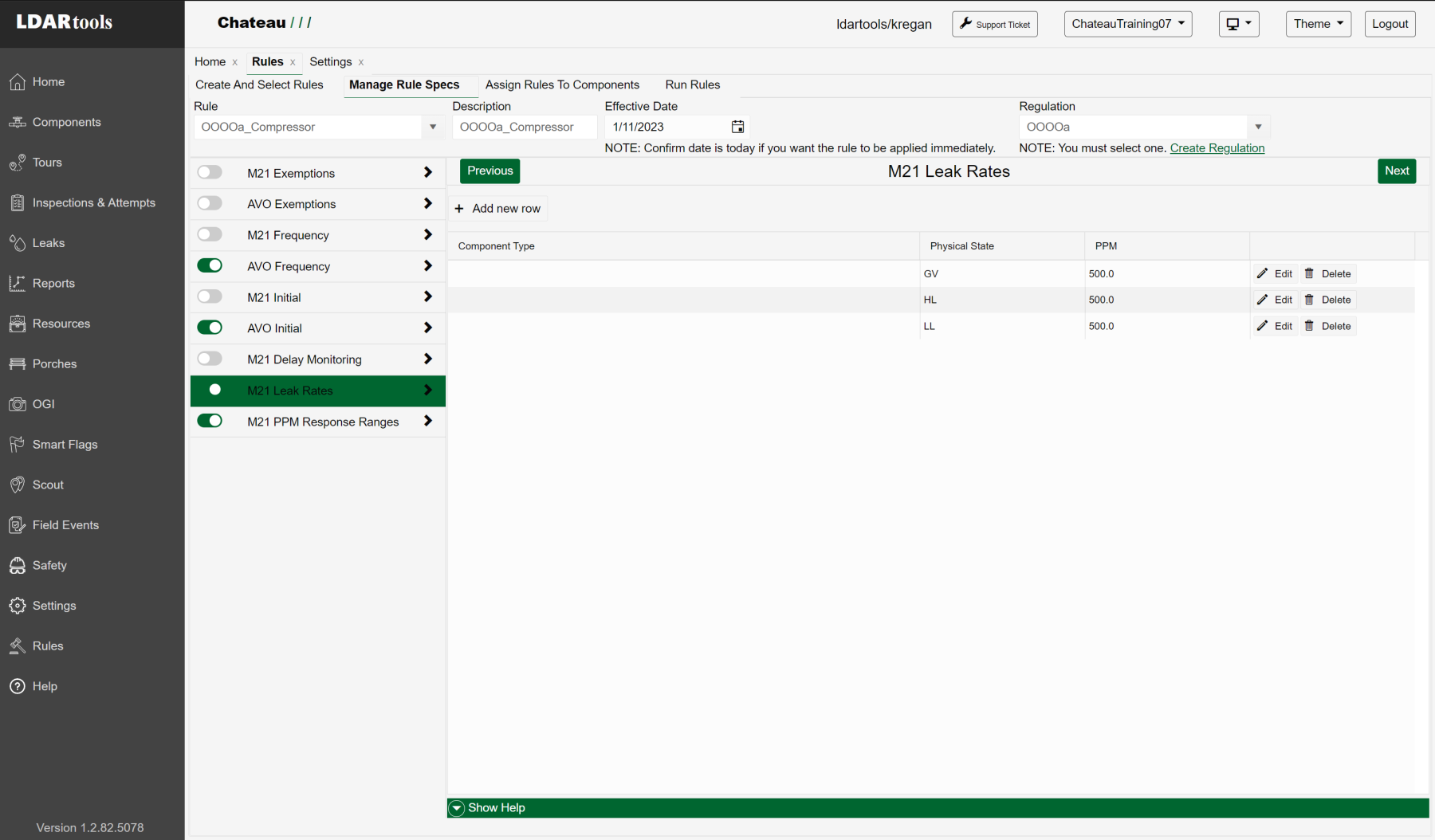Open the OGI camera icon in sidebar
The width and height of the screenshot is (1435, 840).
coord(18,404)
